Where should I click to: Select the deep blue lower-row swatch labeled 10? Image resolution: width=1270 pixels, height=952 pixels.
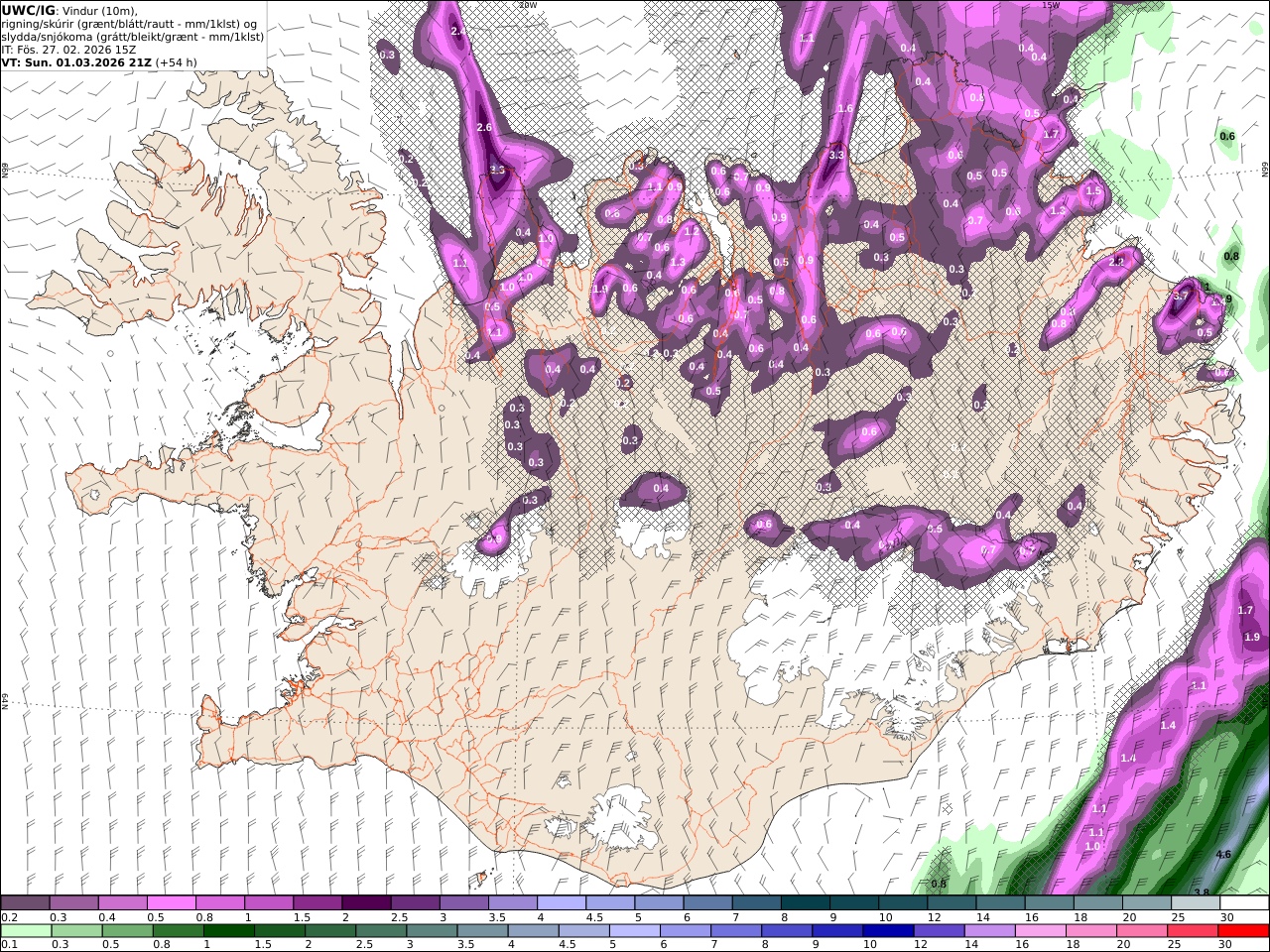pos(887,931)
